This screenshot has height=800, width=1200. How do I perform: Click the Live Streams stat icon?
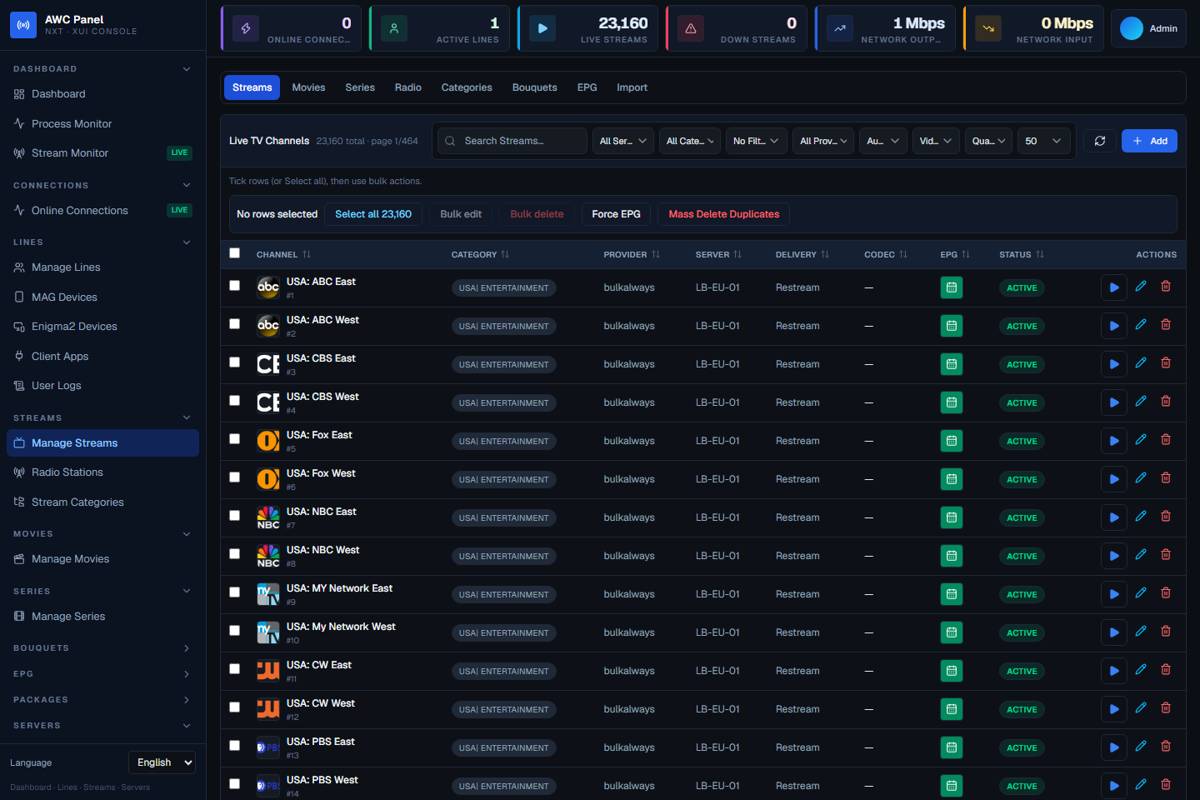(x=542, y=29)
